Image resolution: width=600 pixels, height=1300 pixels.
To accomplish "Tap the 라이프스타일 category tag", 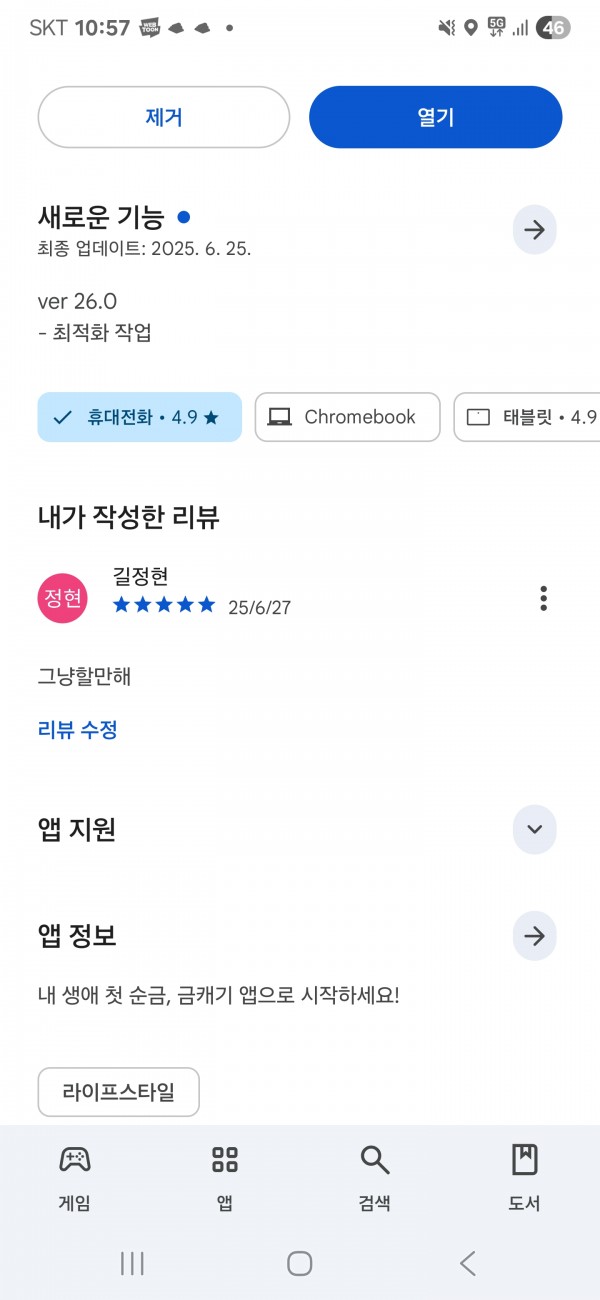I will point(119,1092).
